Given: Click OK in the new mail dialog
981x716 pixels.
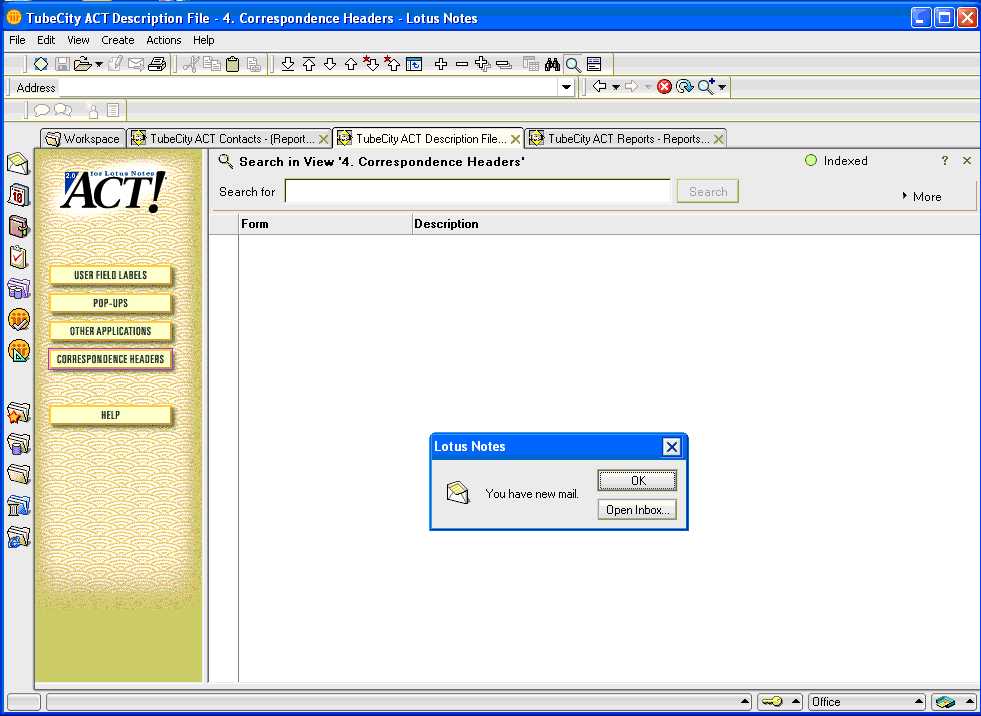Looking at the screenshot, I should (x=637, y=481).
